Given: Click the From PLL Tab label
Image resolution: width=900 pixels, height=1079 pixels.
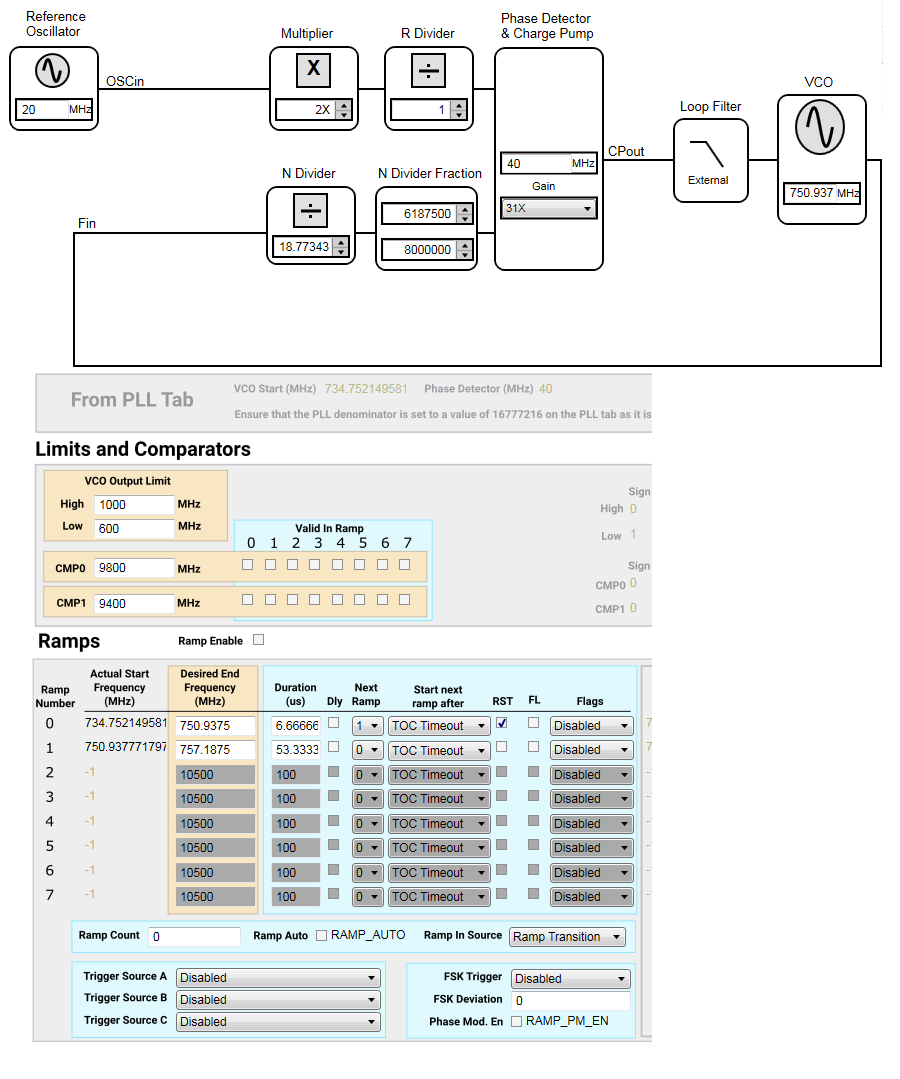Looking at the screenshot, I should click(132, 400).
